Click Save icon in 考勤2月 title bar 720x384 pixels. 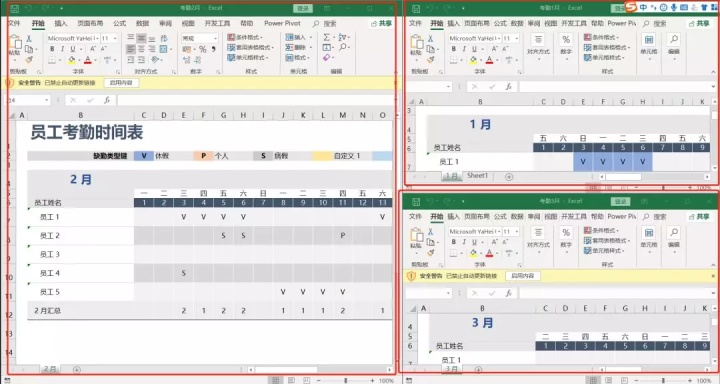(x=15, y=8)
